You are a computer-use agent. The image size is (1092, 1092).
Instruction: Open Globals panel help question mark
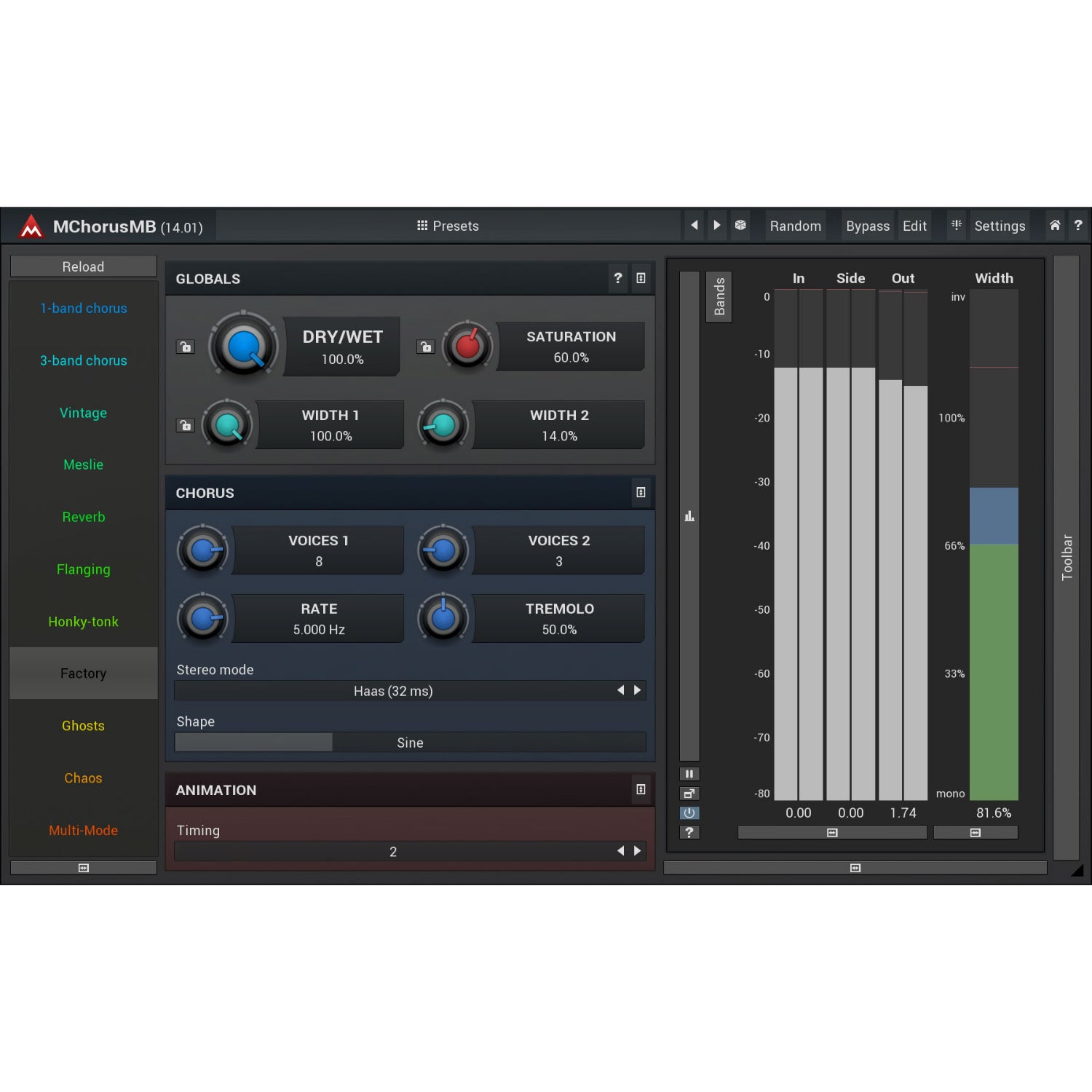click(618, 278)
